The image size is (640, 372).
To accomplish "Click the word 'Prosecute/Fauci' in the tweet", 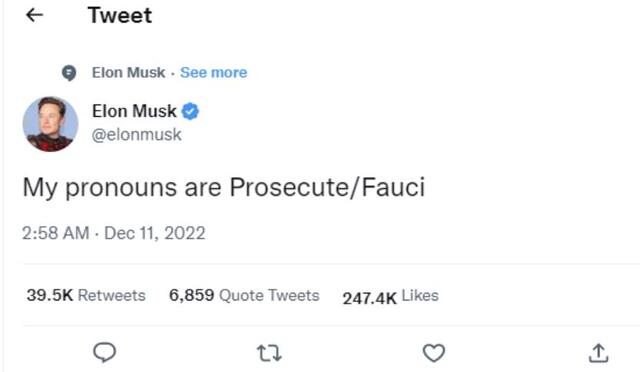I will [327, 187].
